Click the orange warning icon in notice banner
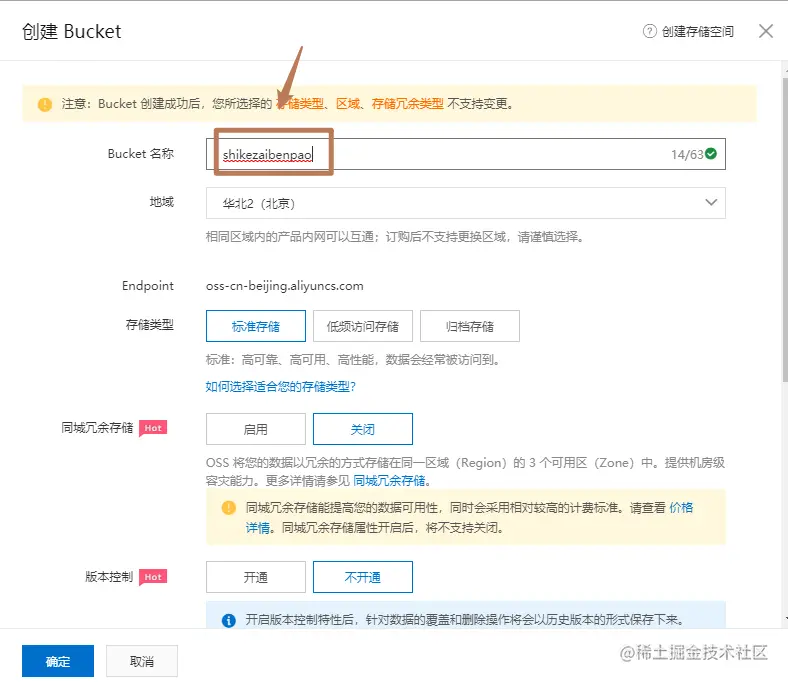The width and height of the screenshot is (788, 682). (45, 104)
